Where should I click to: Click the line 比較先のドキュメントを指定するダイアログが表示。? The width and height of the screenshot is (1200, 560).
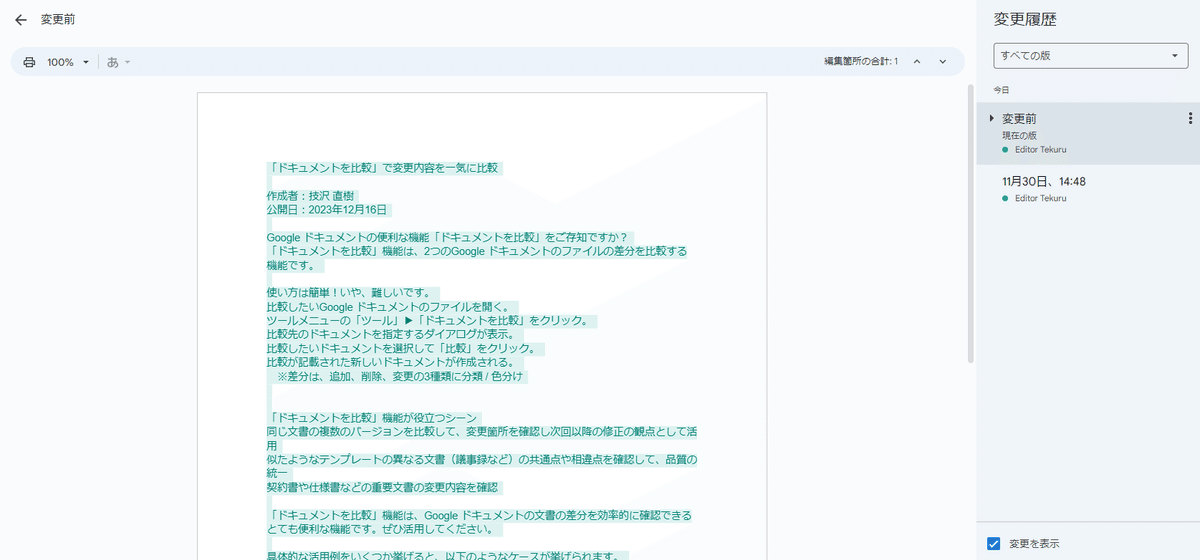395,334
